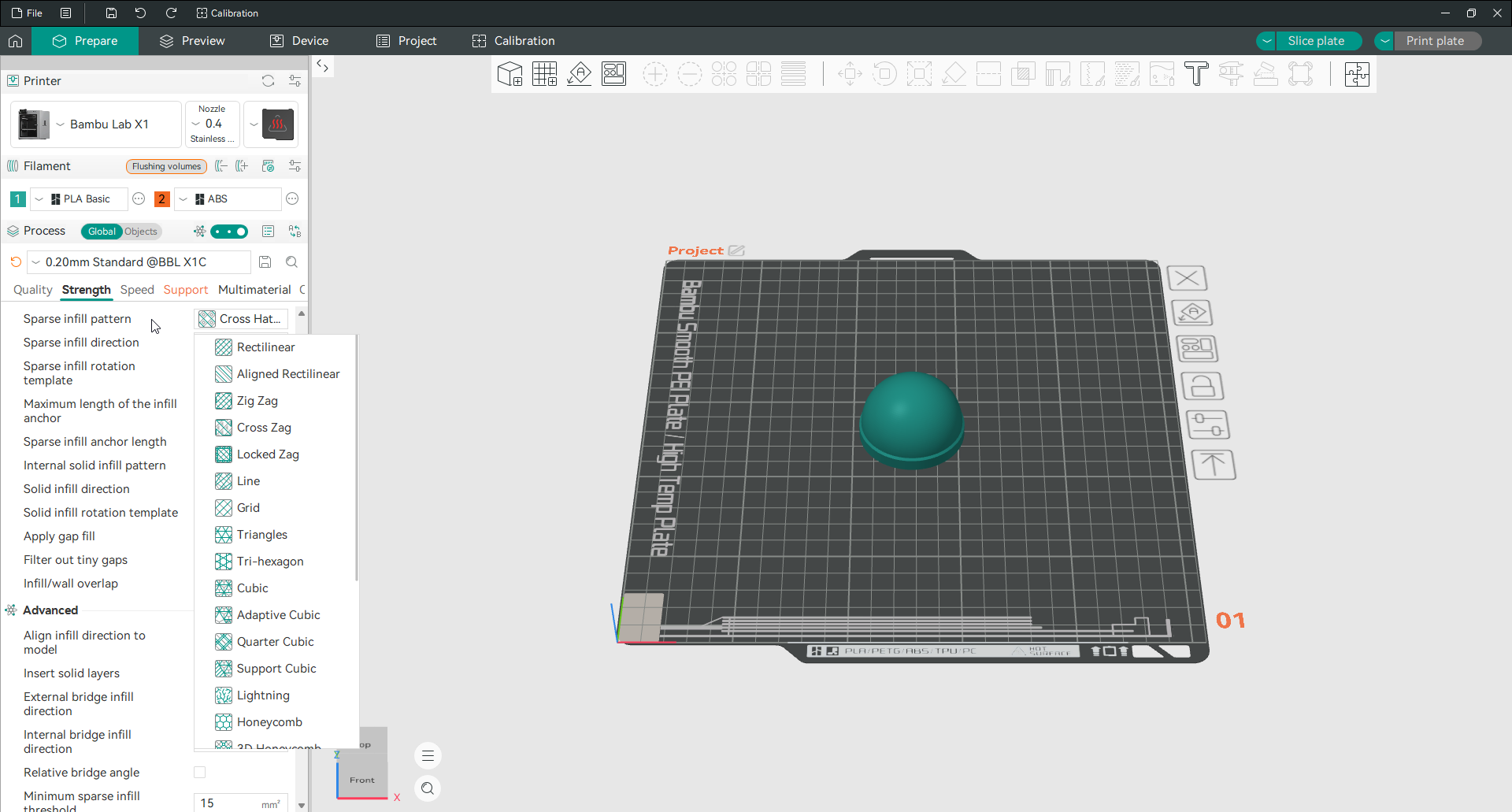Click filament 2 orange color swatch
The image size is (1512, 812).
click(x=161, y=199)
